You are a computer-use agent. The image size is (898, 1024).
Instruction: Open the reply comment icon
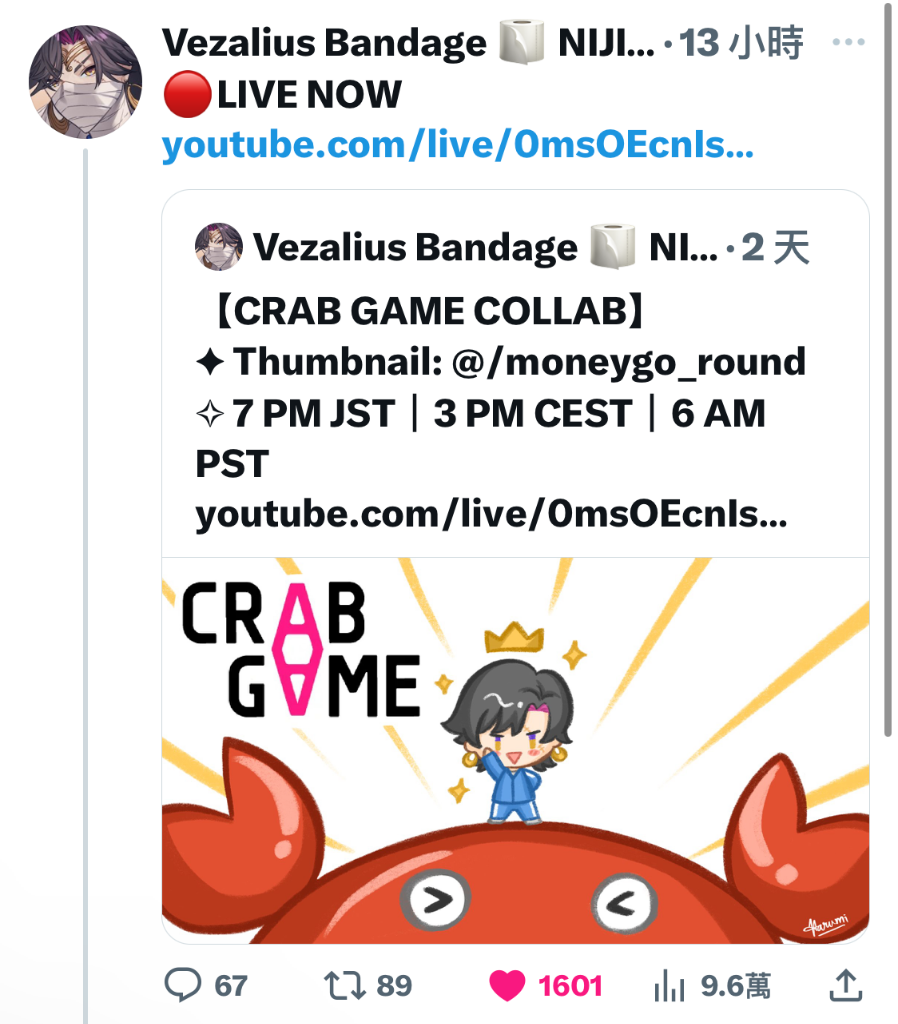(x=183, y=985)
